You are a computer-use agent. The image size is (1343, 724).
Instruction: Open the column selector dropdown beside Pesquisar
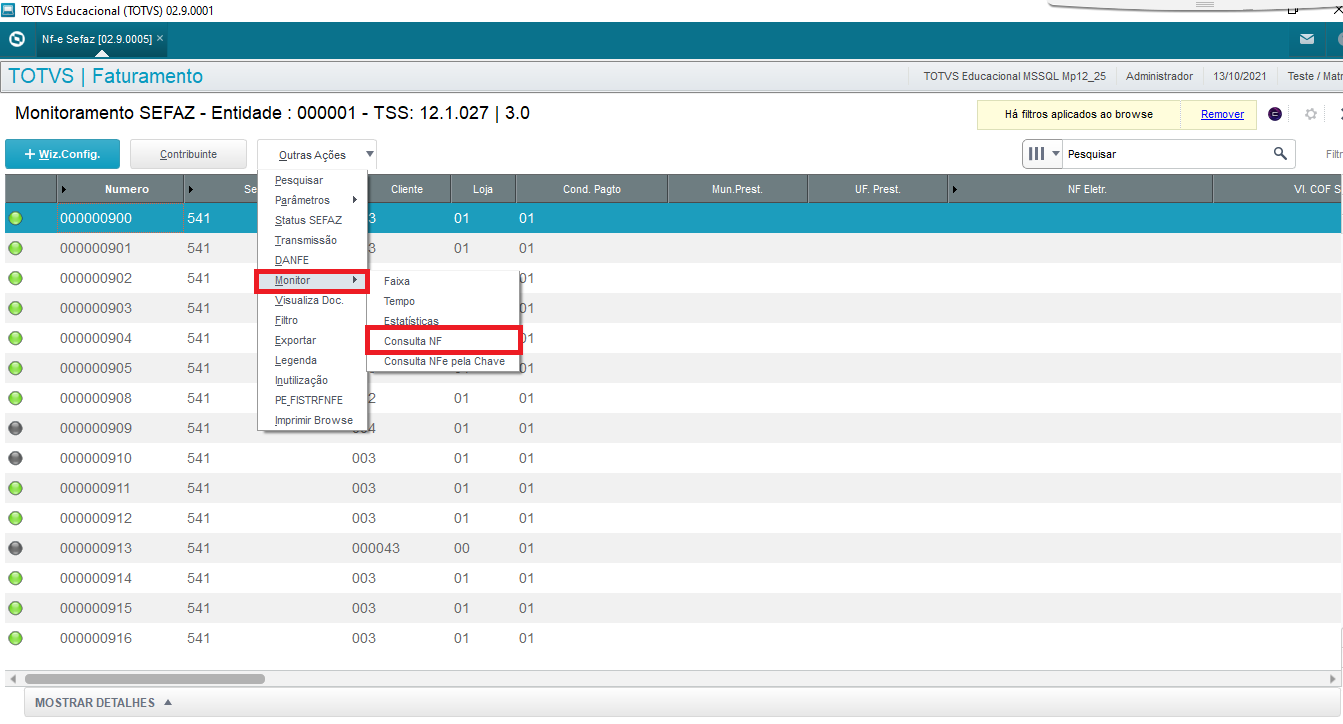pyautogui.click(x=1042, y=154)
